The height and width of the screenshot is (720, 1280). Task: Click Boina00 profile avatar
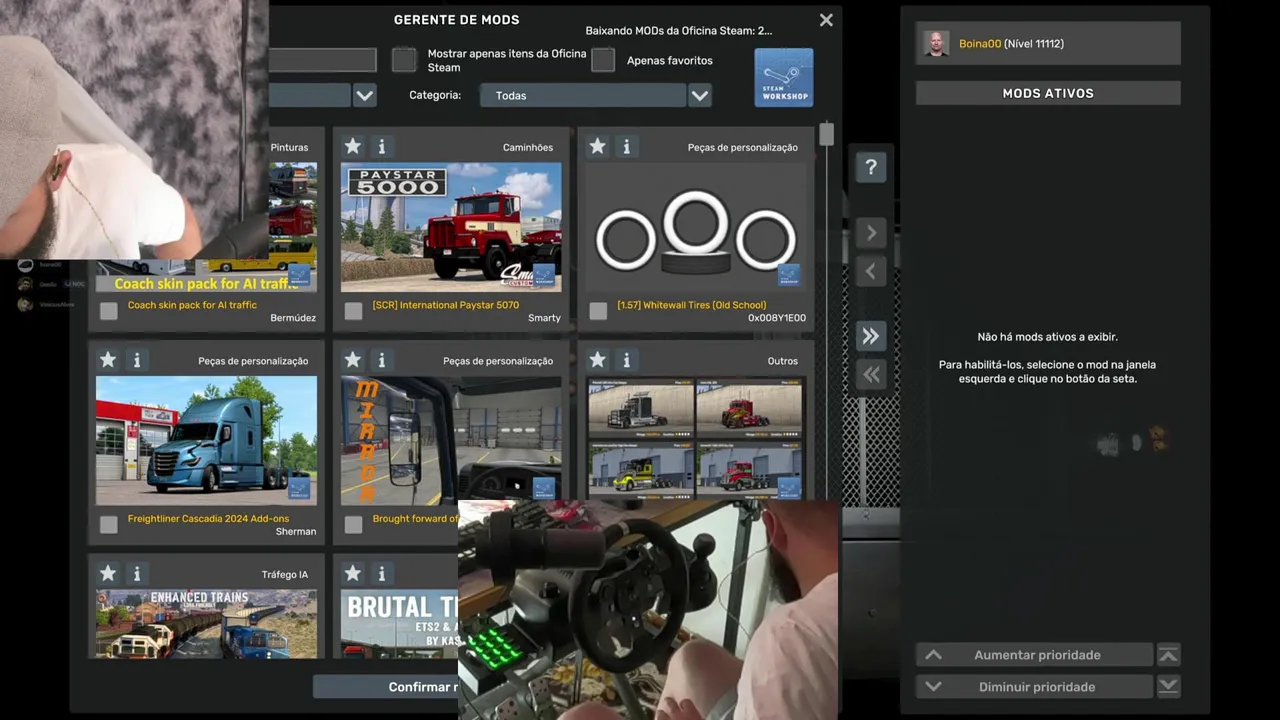(936, 44)
